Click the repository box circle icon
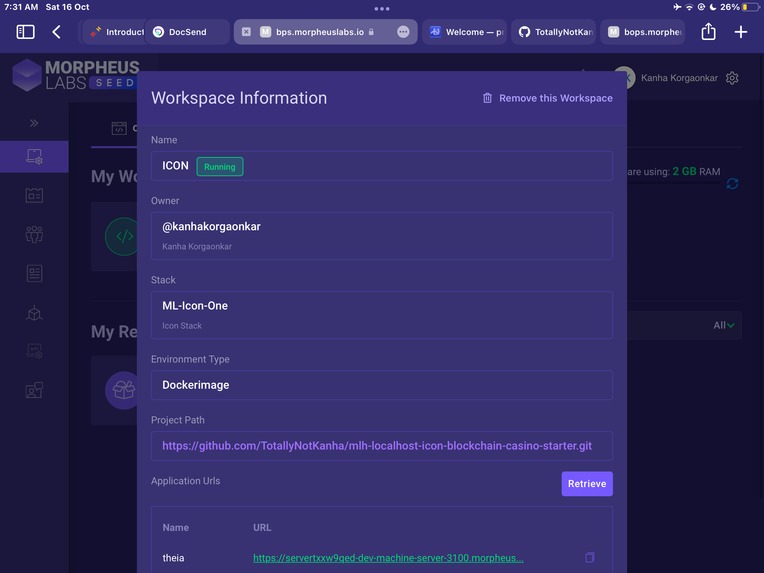 click(x=123, y=390)
